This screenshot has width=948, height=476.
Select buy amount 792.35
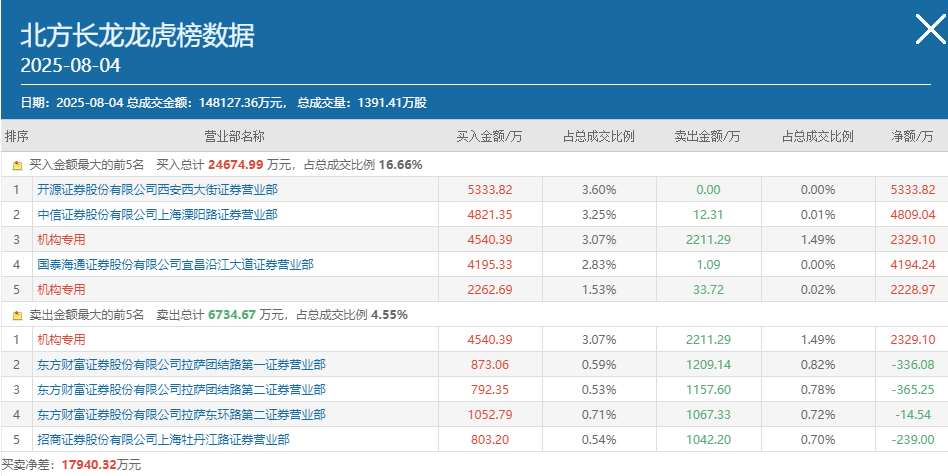[x=490, y=390]
